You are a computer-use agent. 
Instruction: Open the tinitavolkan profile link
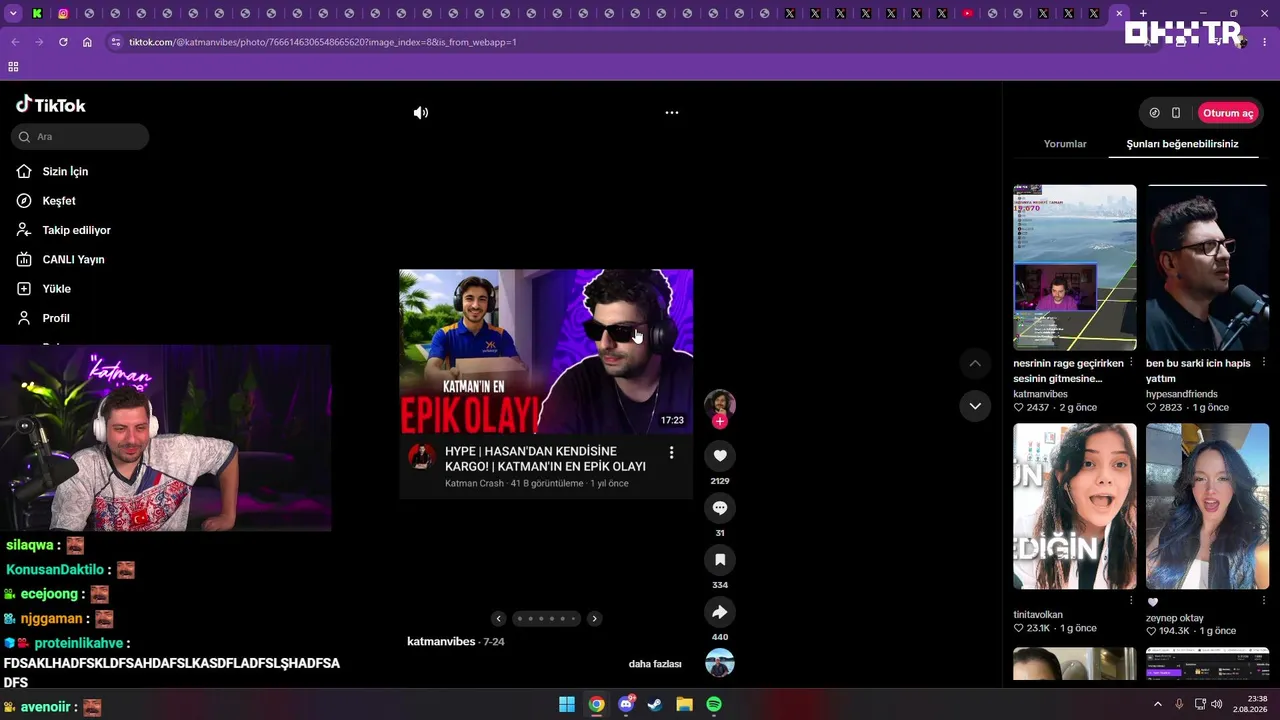pyautogui.click(x=1038, y=615)
